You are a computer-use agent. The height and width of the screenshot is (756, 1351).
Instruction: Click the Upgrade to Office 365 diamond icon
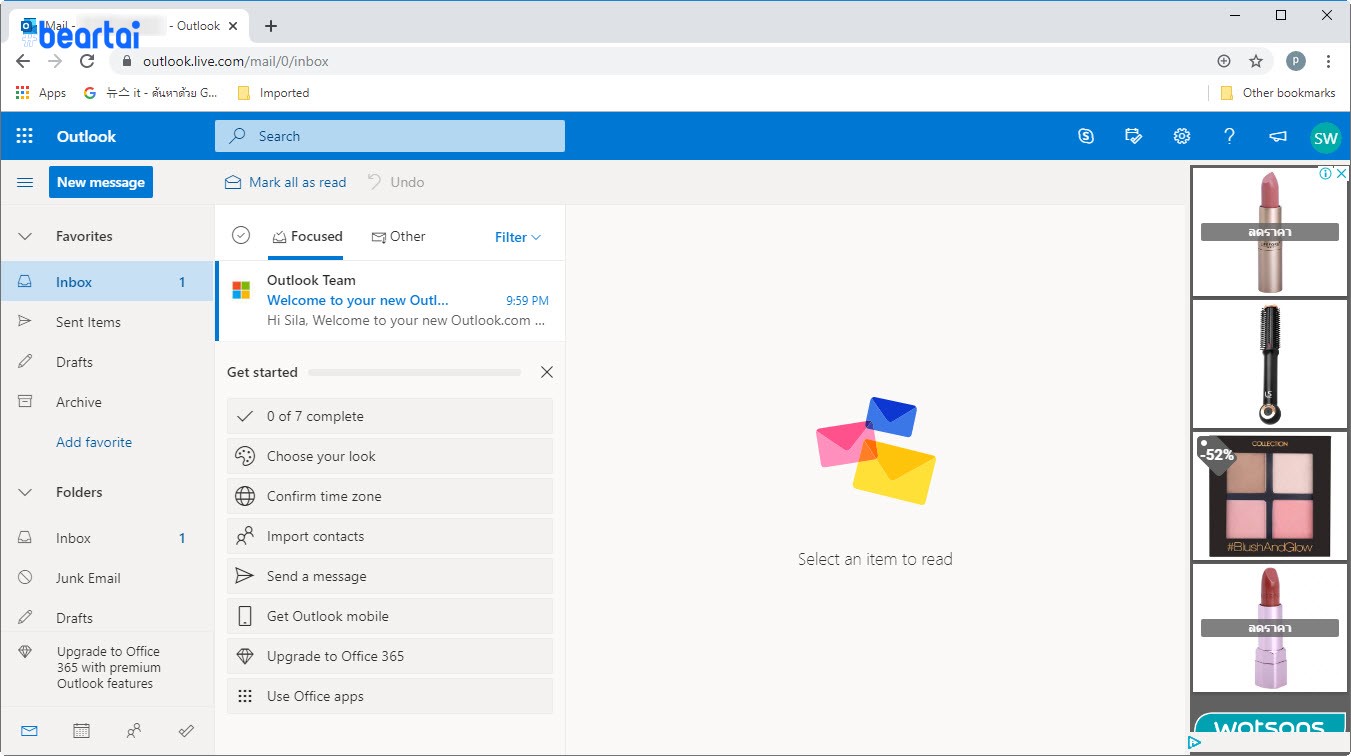click(x=245, y=656)
